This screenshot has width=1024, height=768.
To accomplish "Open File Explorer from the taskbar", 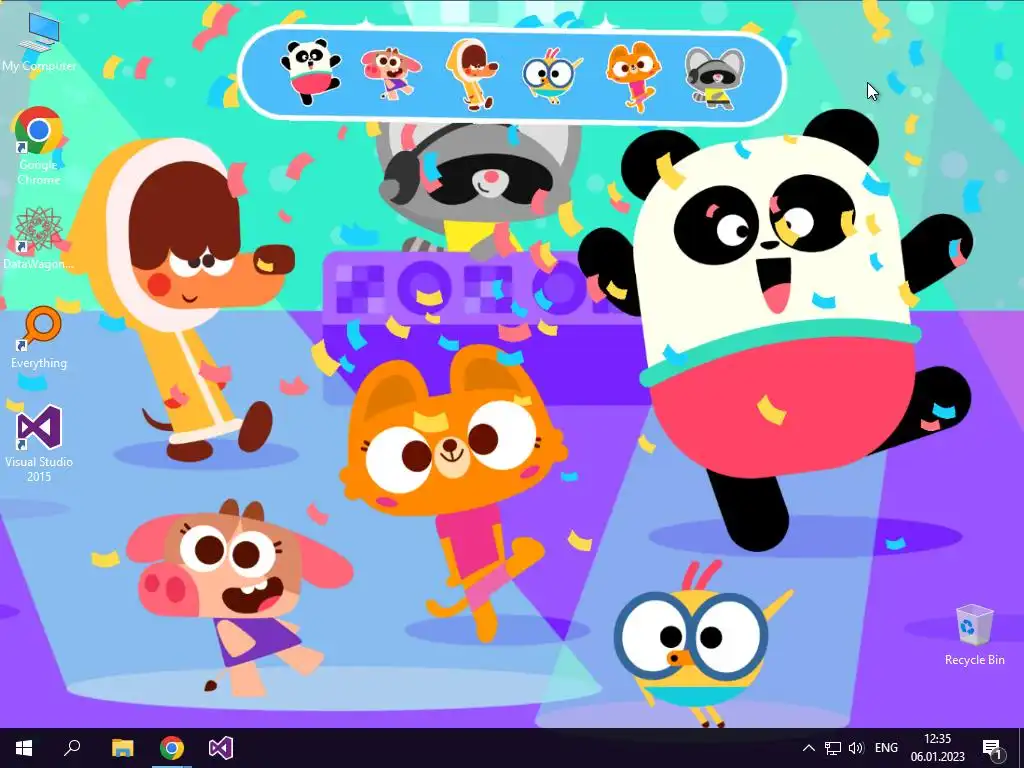I will pos(122,748).
